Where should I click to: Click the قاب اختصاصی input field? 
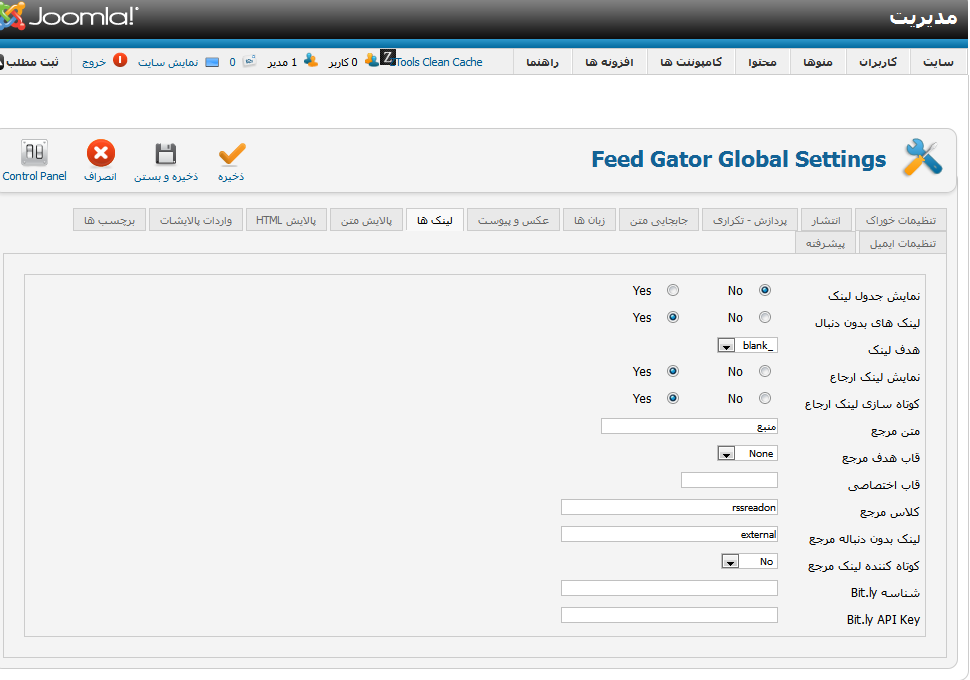click(729, 480)
